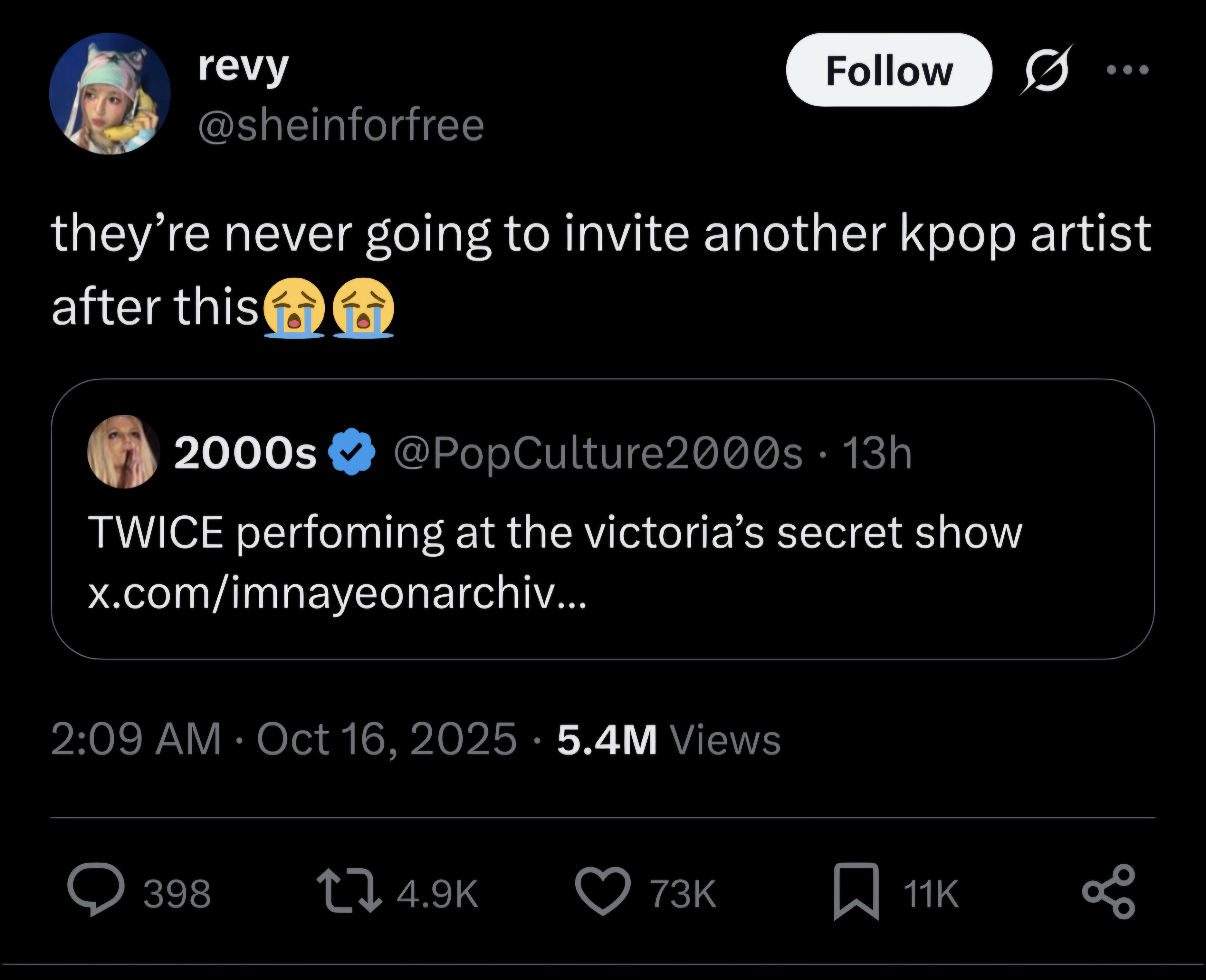Click the 5.4M Views count

tap(669, 739)
